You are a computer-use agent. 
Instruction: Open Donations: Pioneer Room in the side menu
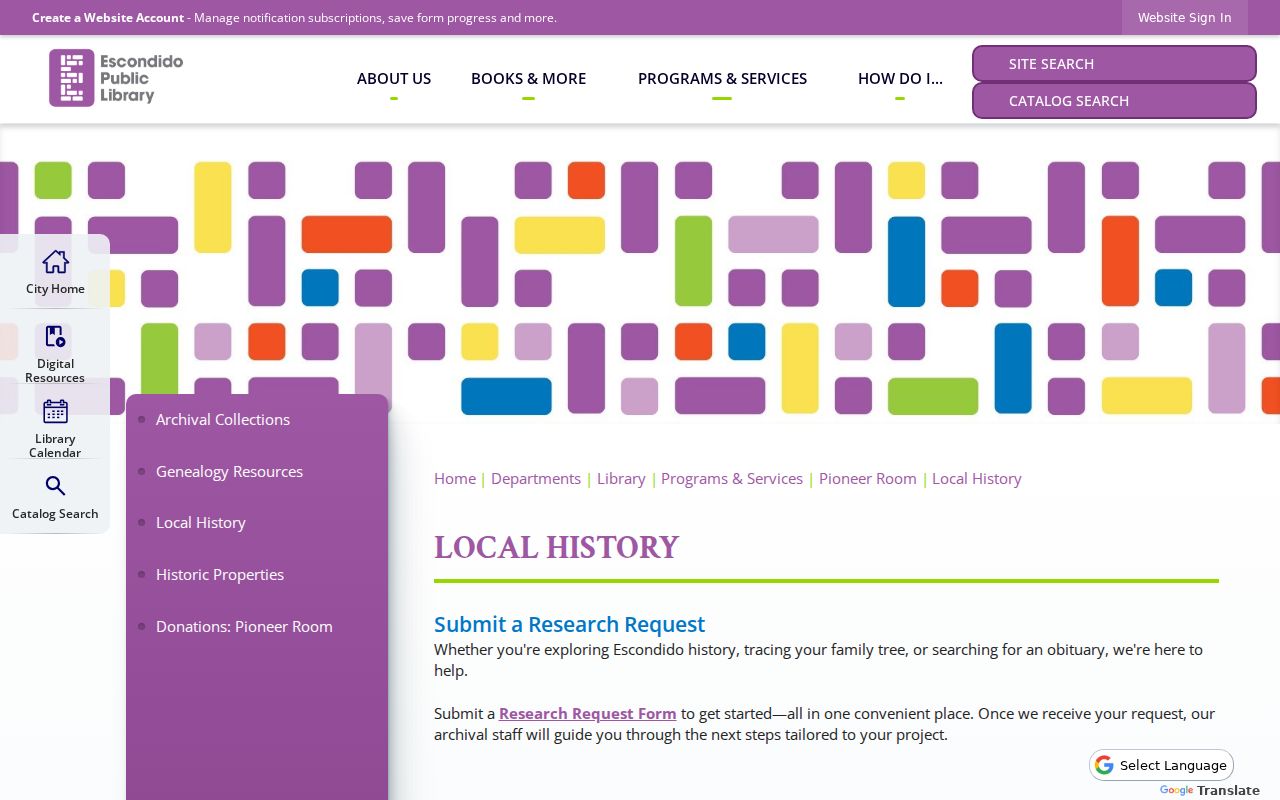tap(244, 626)
